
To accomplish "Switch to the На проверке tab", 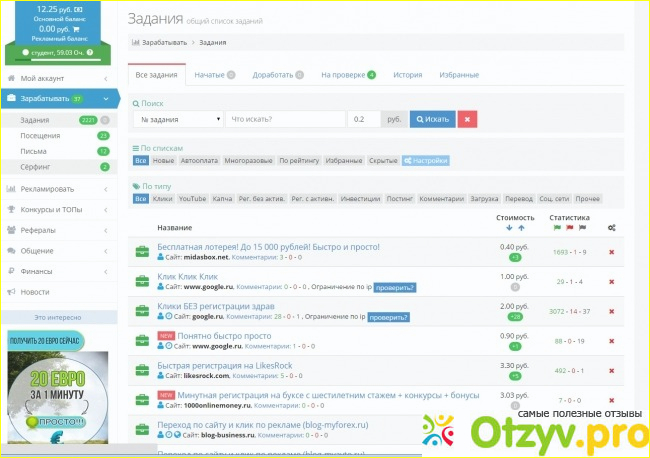I will tap(347, 74).
